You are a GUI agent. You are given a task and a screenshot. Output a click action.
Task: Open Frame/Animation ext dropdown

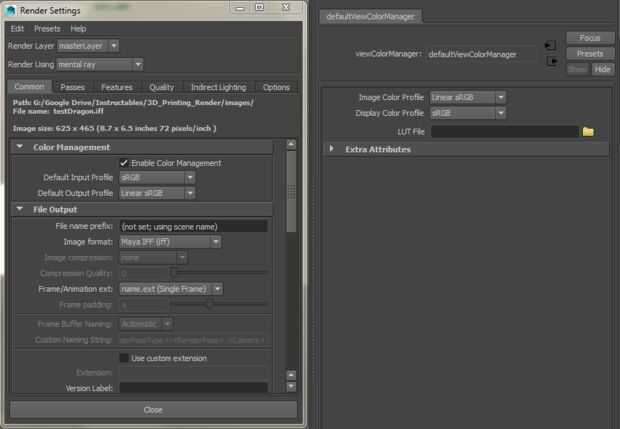[x=171, y=289]
